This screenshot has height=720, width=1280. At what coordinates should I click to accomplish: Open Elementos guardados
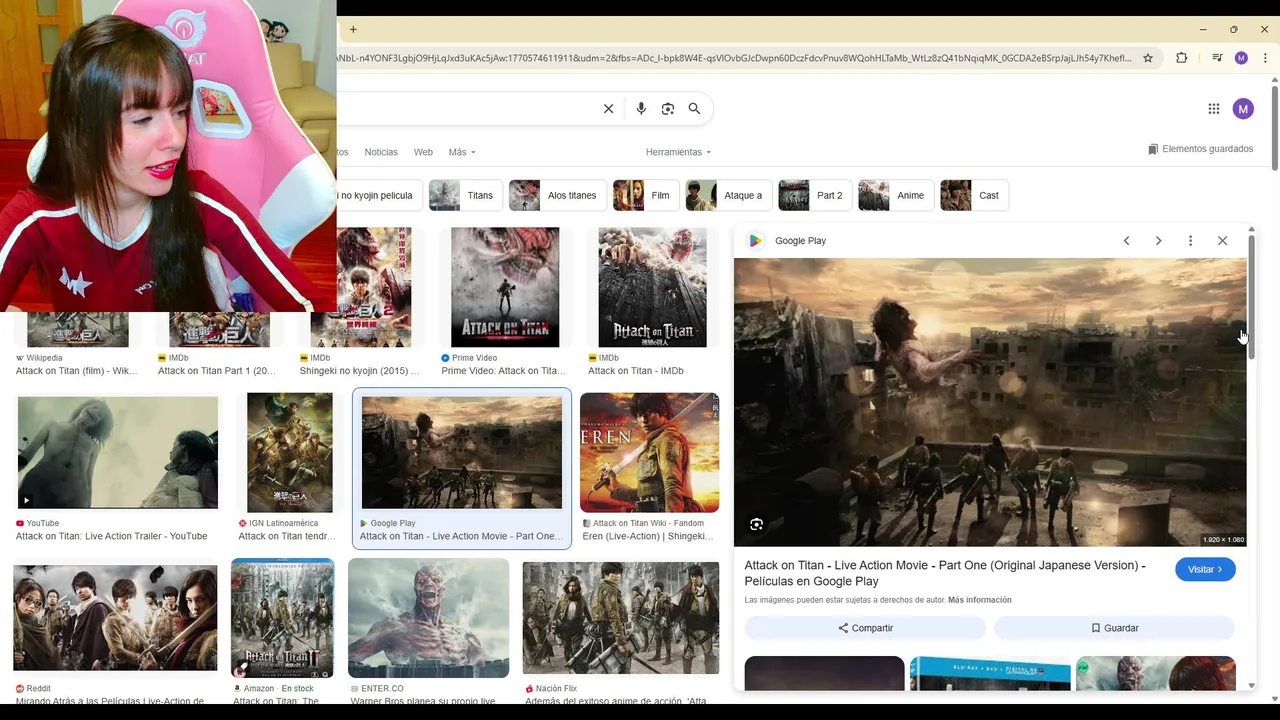[x=1200, y=149]
